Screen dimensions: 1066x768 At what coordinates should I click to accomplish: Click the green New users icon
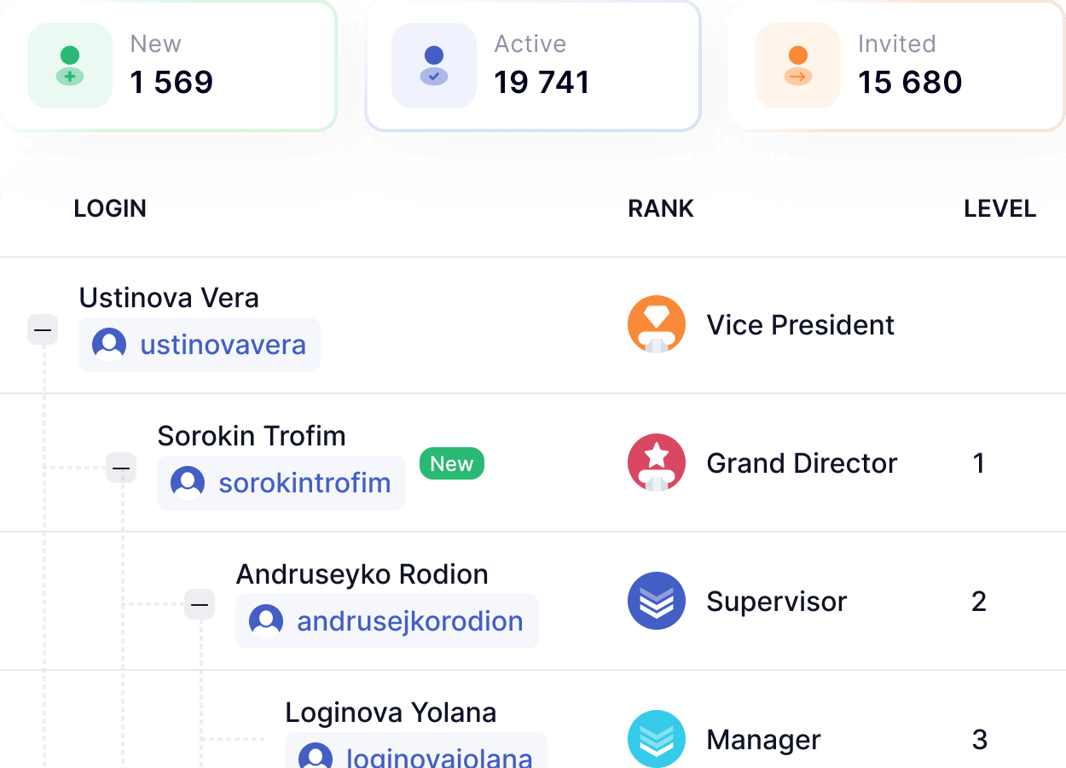(70, 65)
